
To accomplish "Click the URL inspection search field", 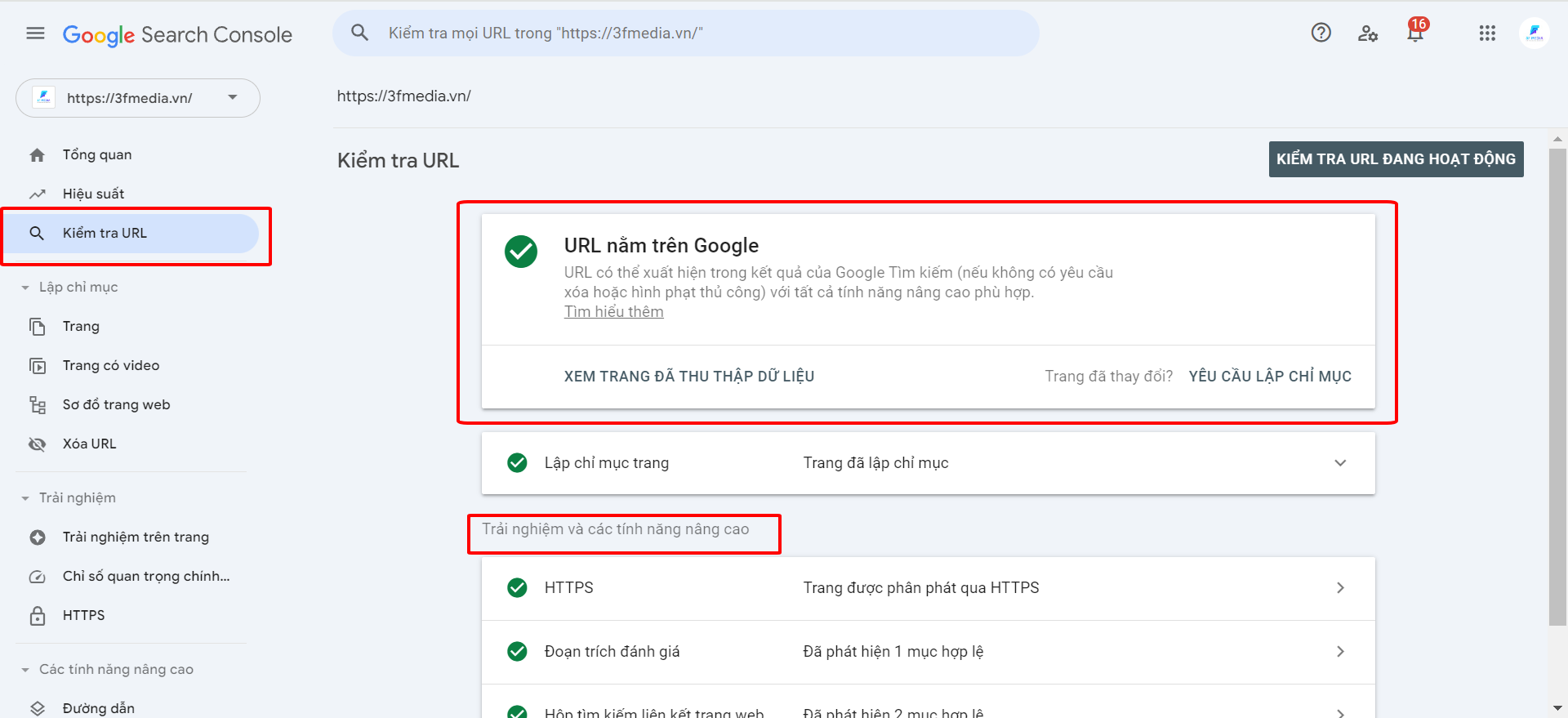I will click(686, 33).
